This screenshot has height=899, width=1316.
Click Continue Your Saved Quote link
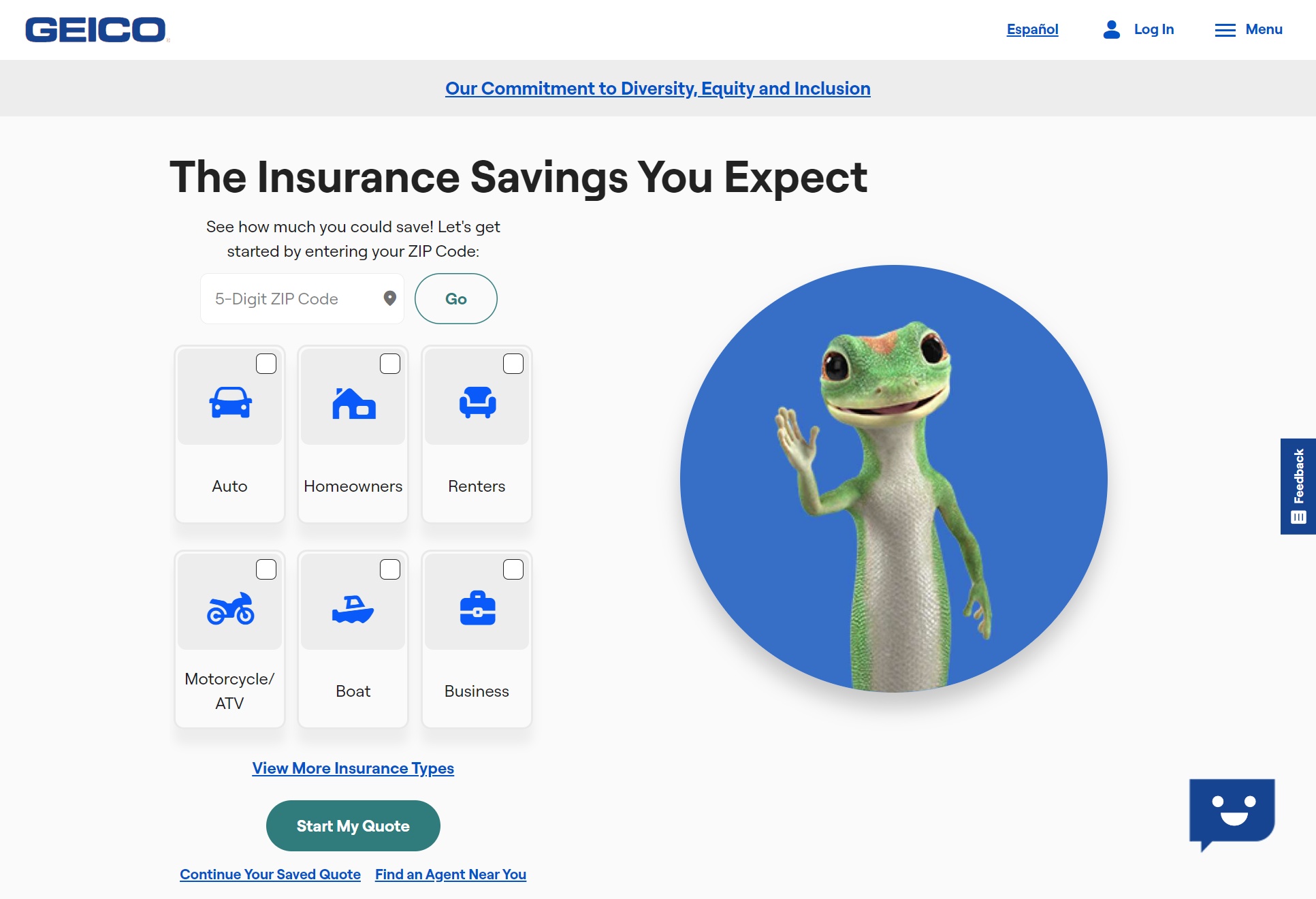click(270, 874)
